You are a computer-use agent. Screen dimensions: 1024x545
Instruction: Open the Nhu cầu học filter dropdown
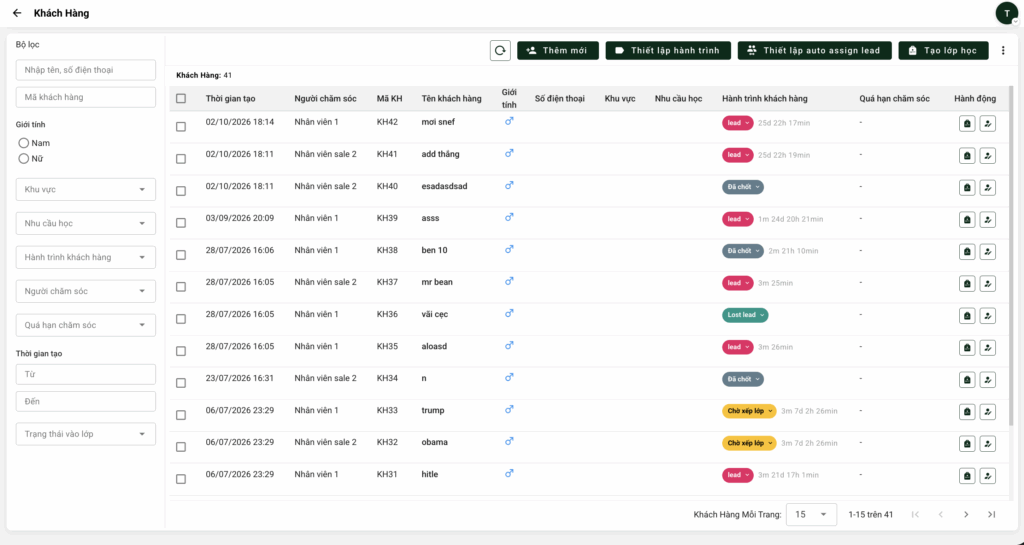click(86, 223)
